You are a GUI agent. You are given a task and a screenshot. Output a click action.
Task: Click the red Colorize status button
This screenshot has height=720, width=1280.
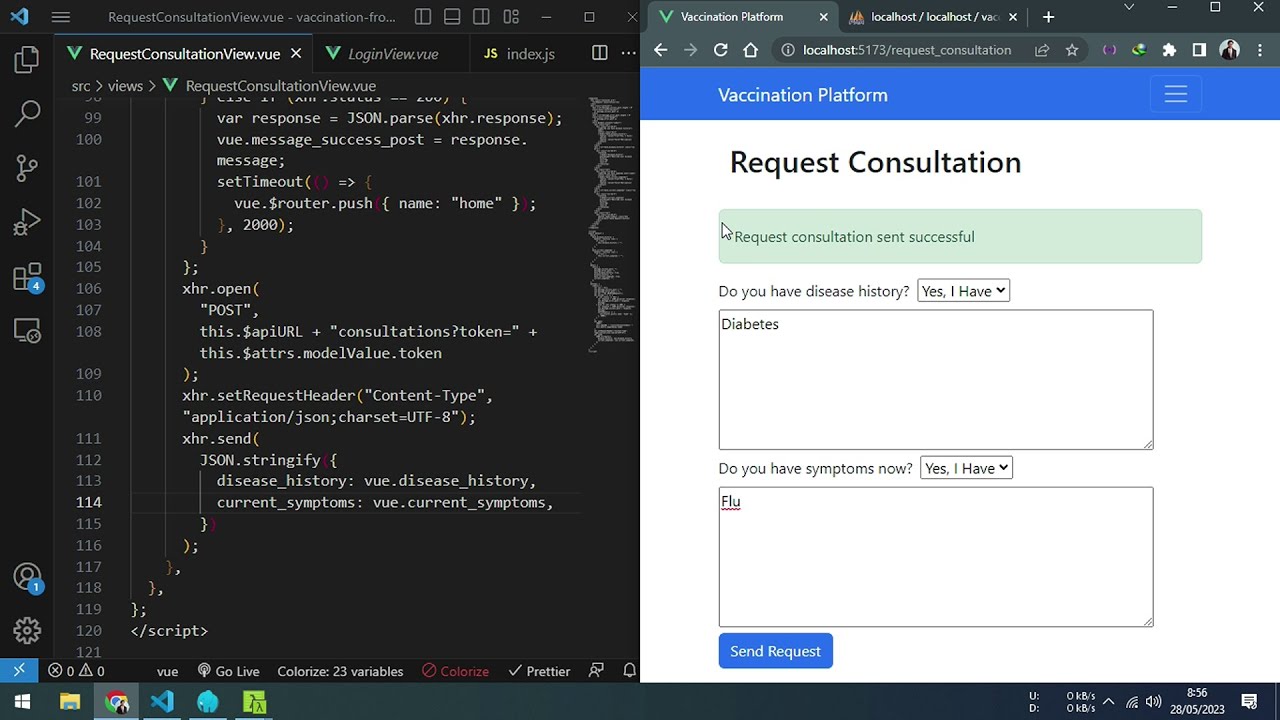455,671
